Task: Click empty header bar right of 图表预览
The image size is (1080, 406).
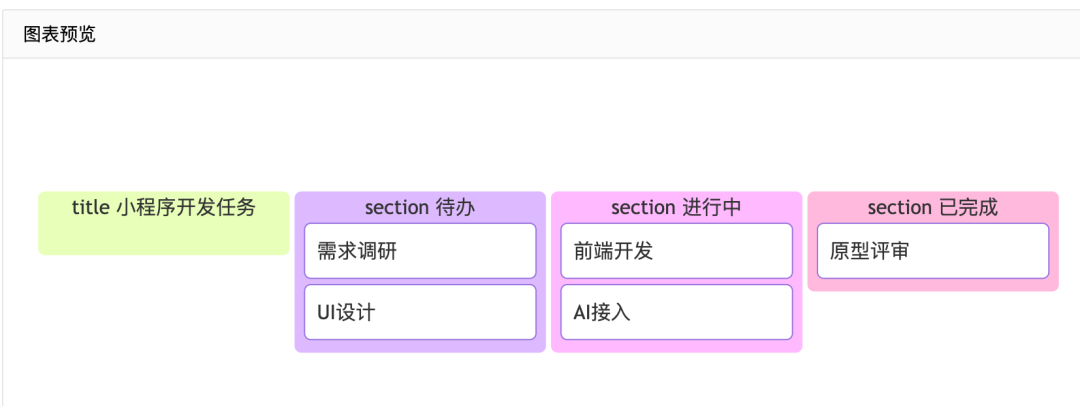Action: (x=560, y=34)
